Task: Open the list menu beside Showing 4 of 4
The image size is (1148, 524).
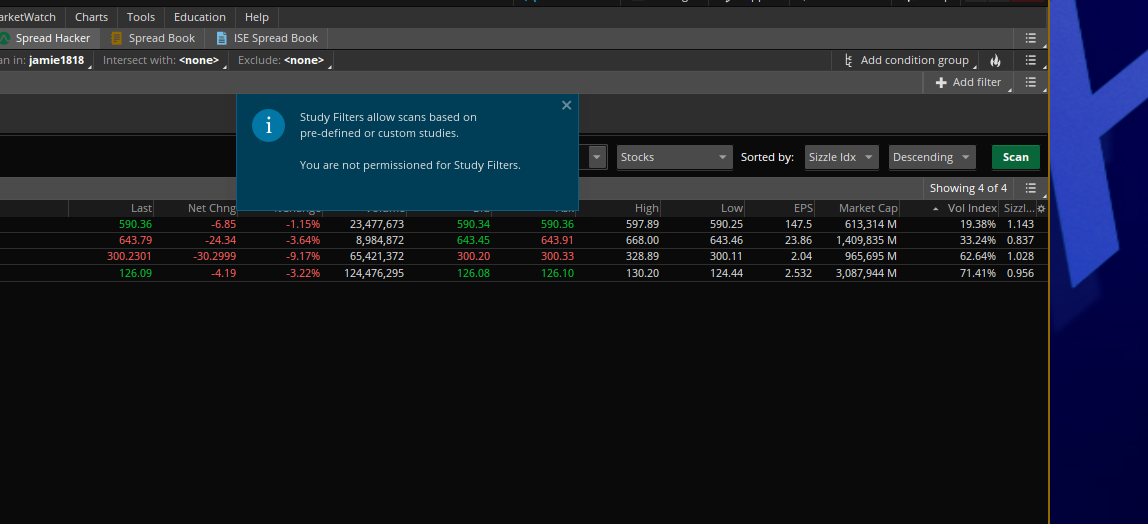Action: coord(1030,188)
